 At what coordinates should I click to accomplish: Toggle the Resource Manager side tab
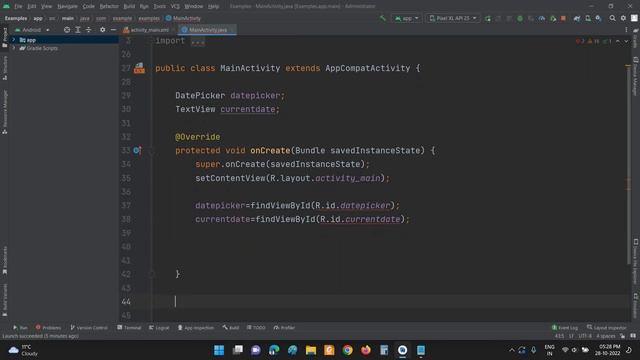(x=5, y=112)
